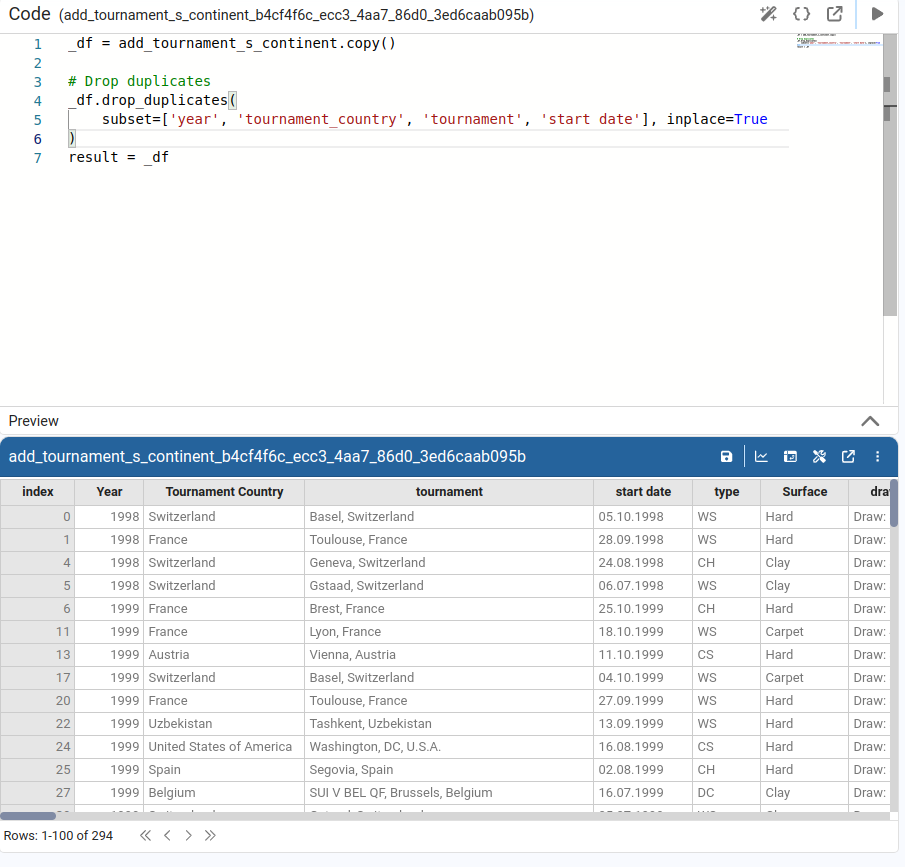
Task: Jump to the last page of rows
Action: [x=210, y=835]
